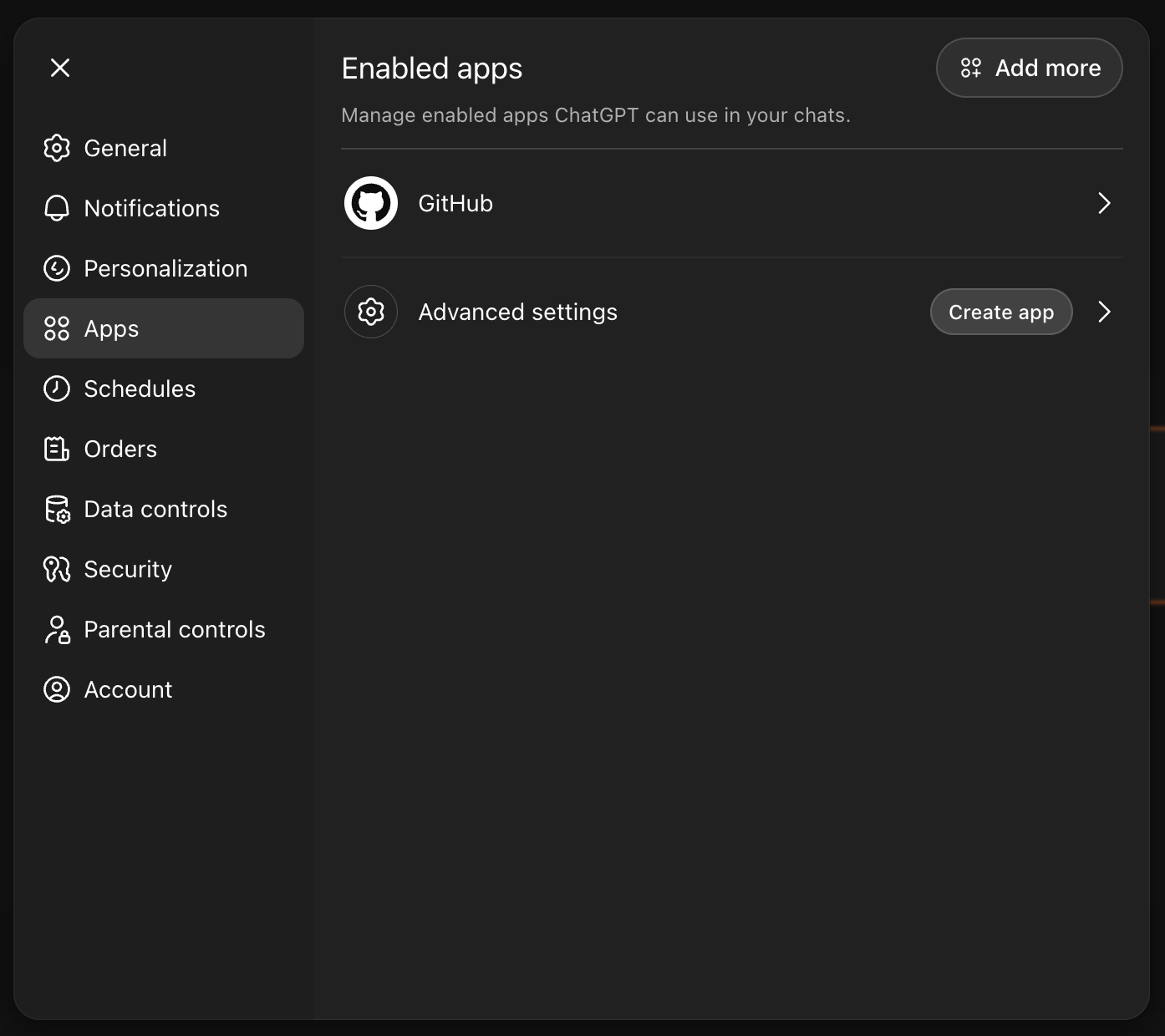Select the Data controls database icon
The width and height of the screenshot is (1165, 1036).
tap(57, 509)
